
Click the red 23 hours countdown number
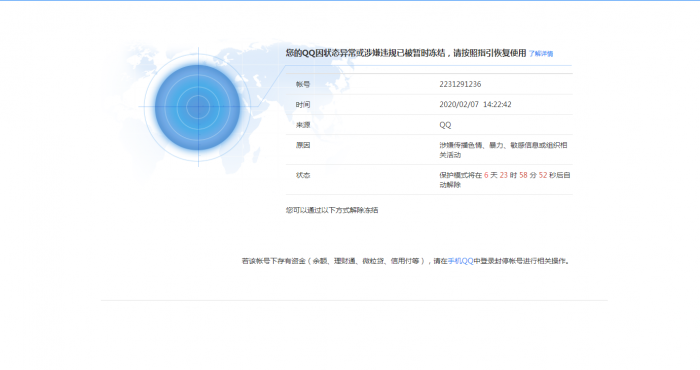[504, 175]
